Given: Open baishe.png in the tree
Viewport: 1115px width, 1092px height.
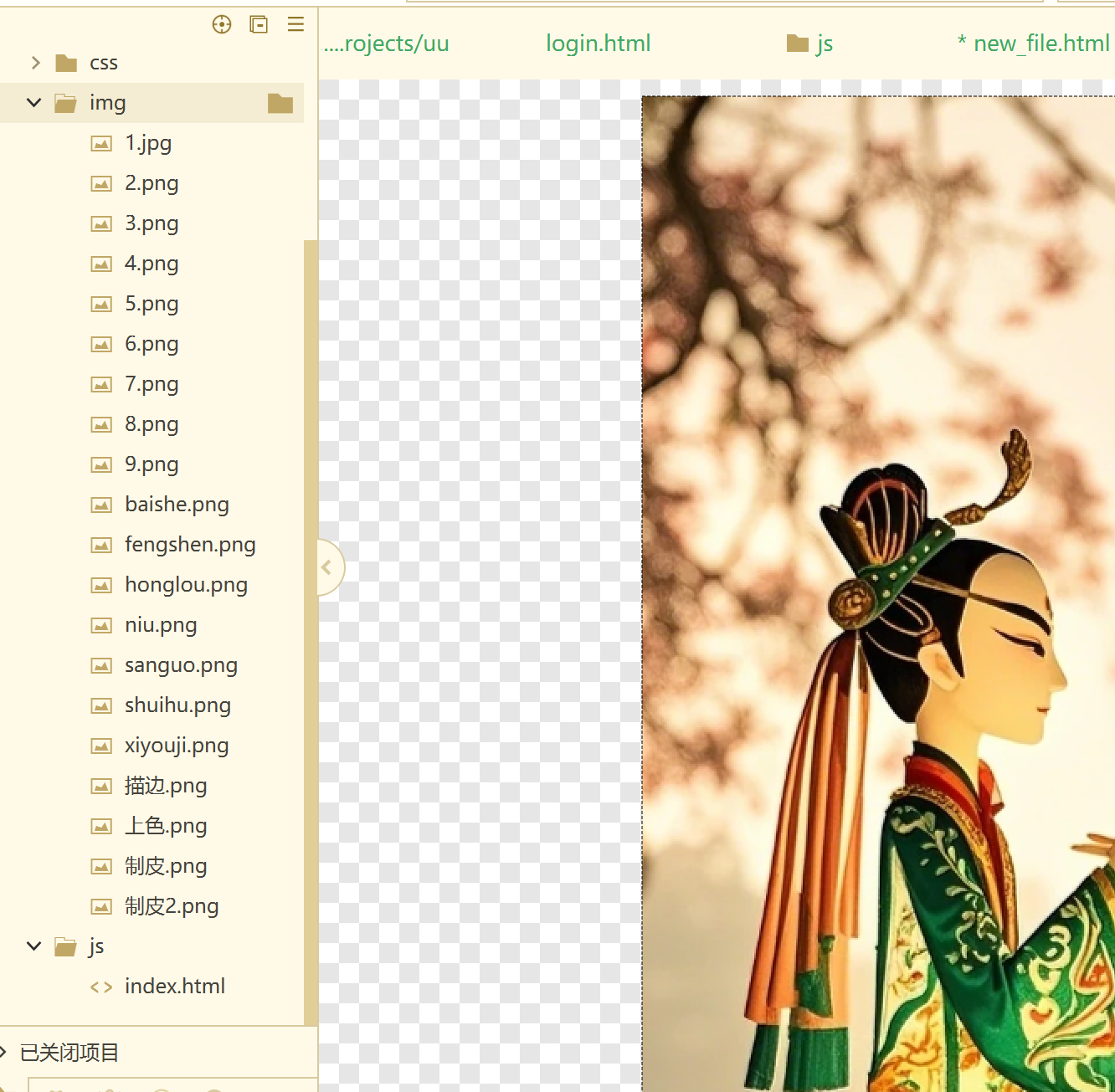Looking at the screenshot, I should click(177, 505).
